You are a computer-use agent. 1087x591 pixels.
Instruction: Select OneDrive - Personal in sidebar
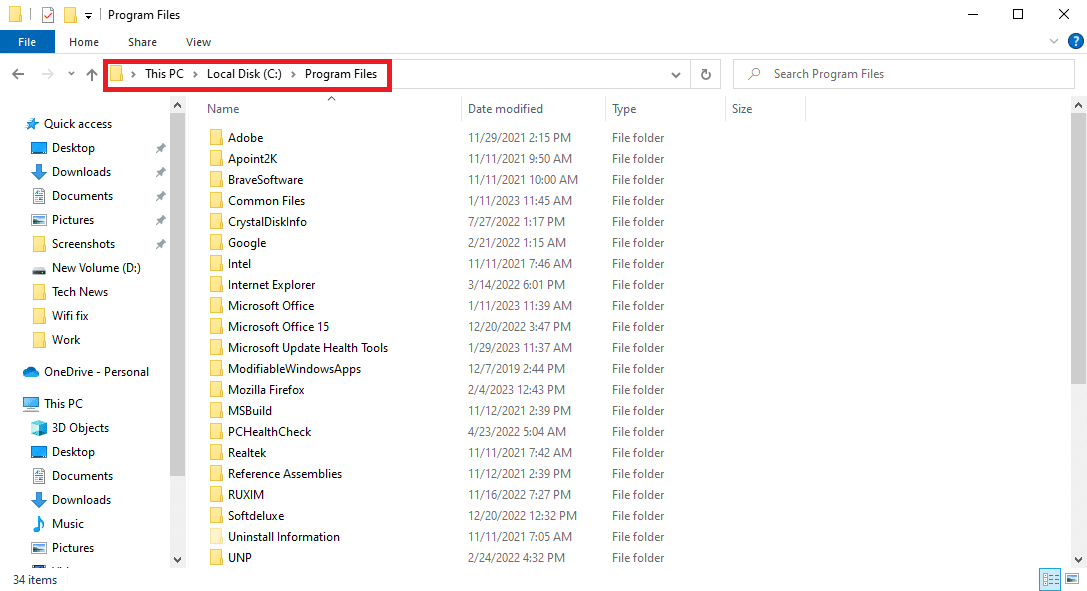[x=96, y=372]
